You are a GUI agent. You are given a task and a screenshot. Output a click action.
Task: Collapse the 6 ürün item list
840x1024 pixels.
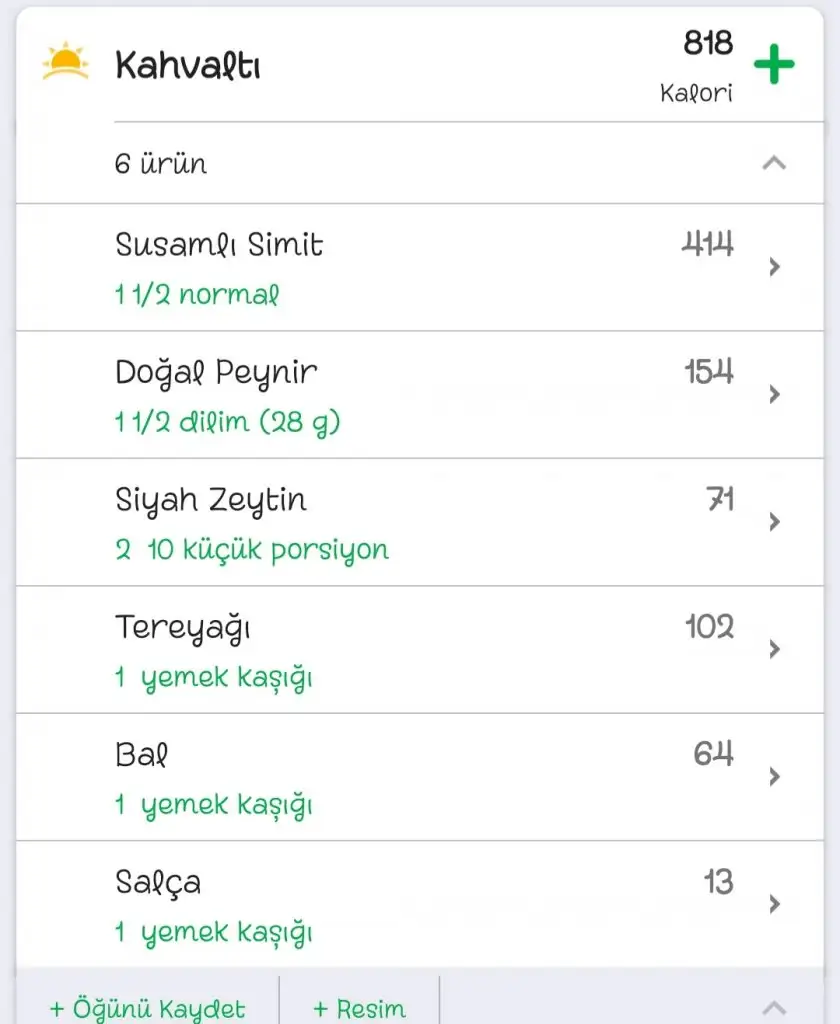click(x=774, y=163)
